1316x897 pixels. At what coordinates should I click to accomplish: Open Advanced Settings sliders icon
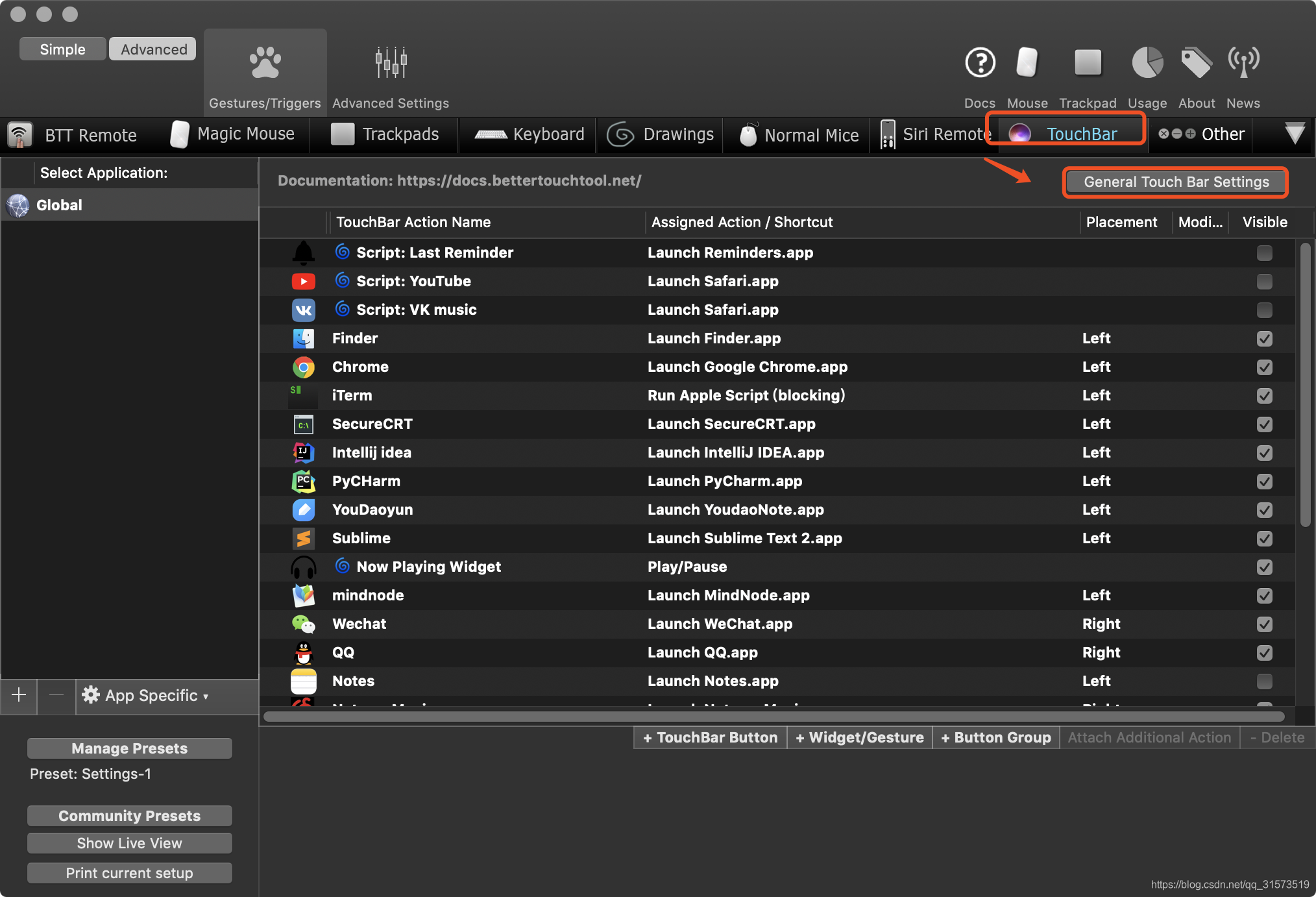[x=391, y=64]
